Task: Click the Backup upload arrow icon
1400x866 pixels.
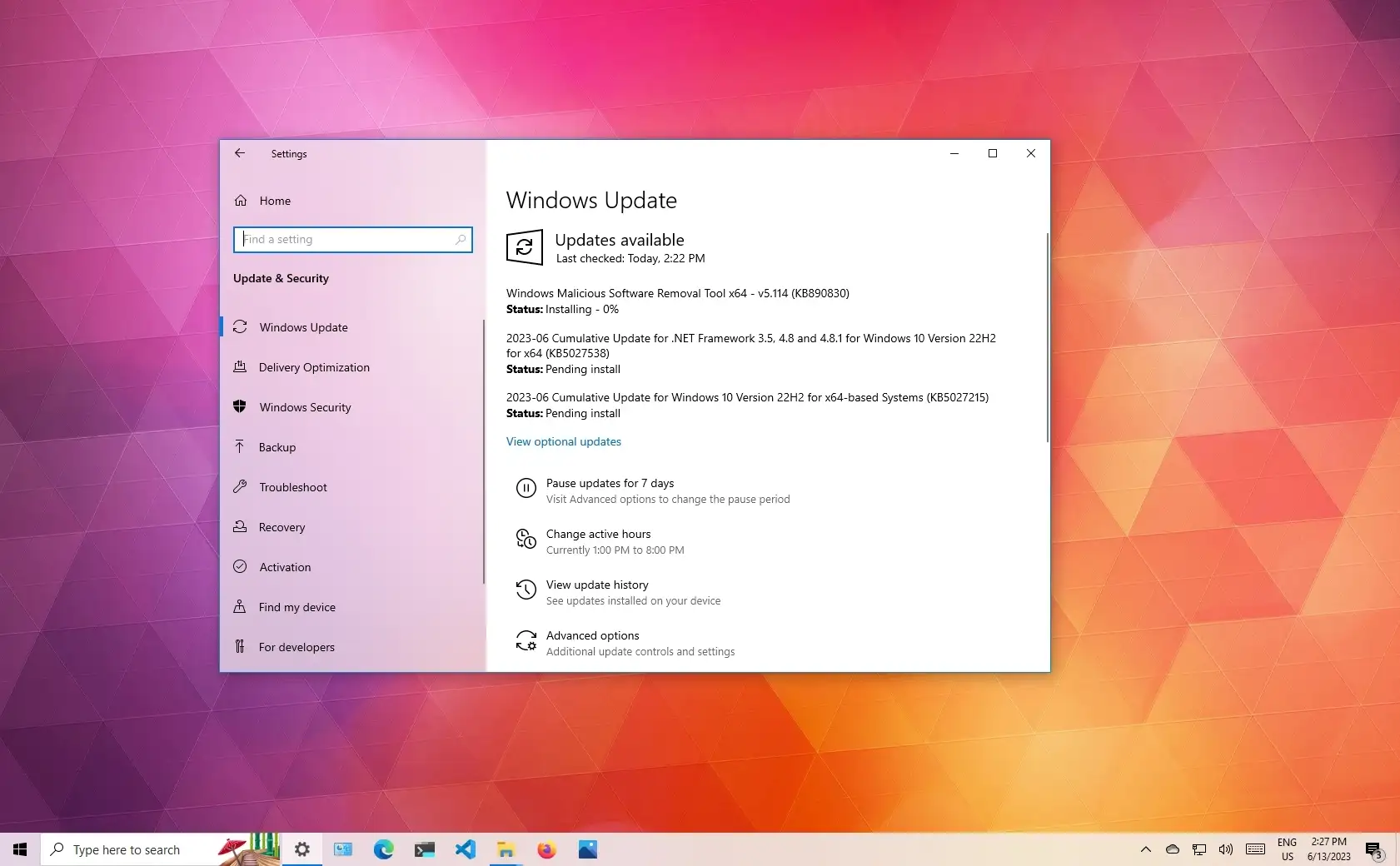Action: (240, 447)
